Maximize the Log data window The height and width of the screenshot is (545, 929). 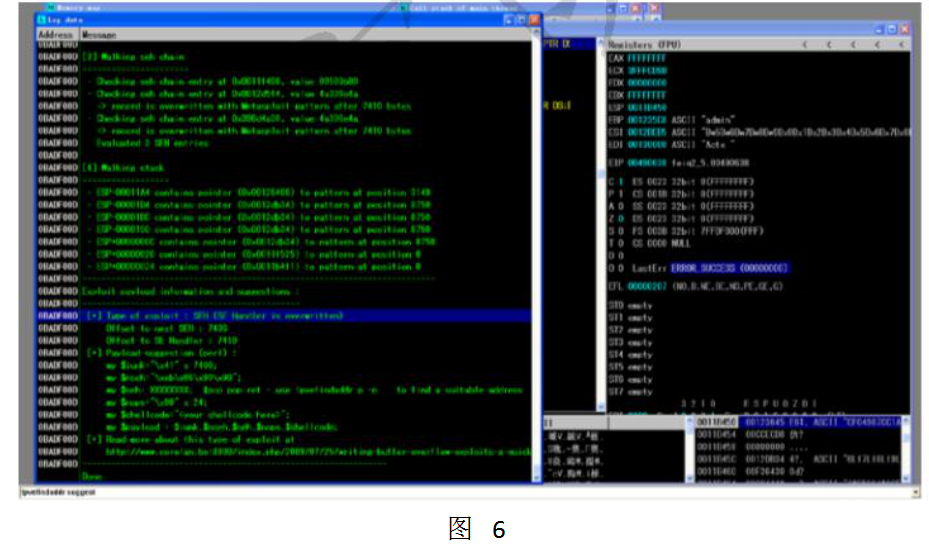click(x=521, y=20)
